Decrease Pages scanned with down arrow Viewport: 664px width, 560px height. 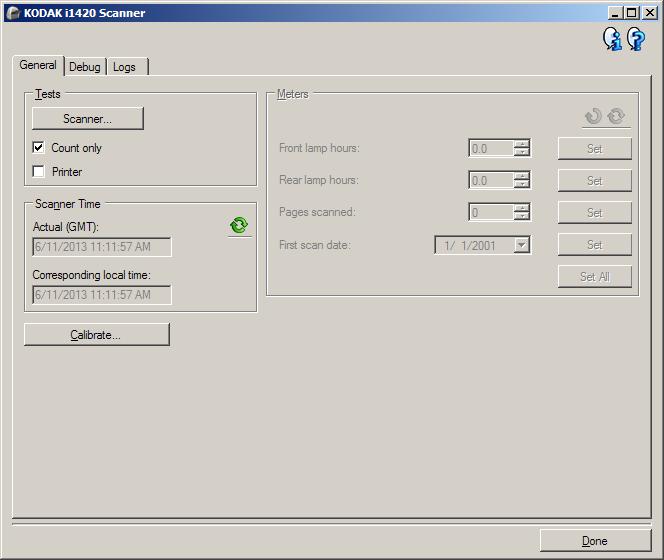pos(522,216)
